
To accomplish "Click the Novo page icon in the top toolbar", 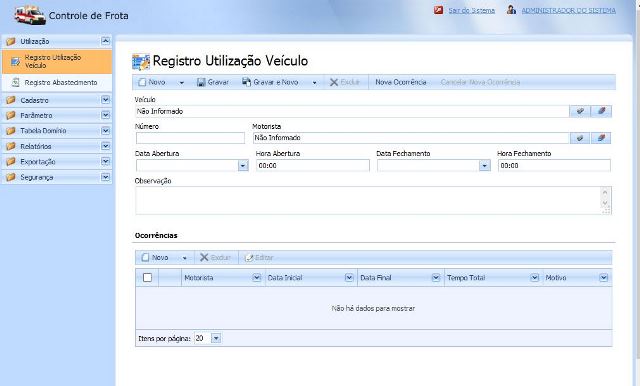I will (x=142, y=82).
